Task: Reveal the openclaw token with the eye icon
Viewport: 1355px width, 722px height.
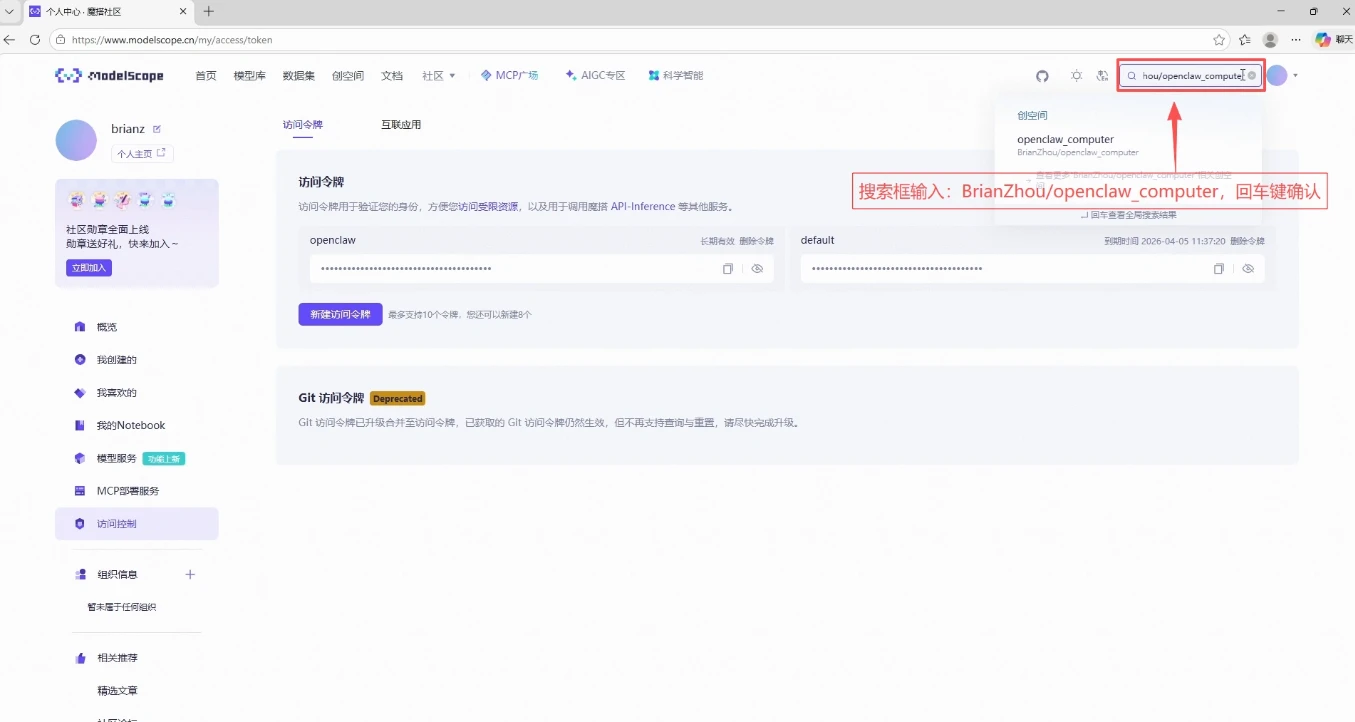Action: point(757,268)
